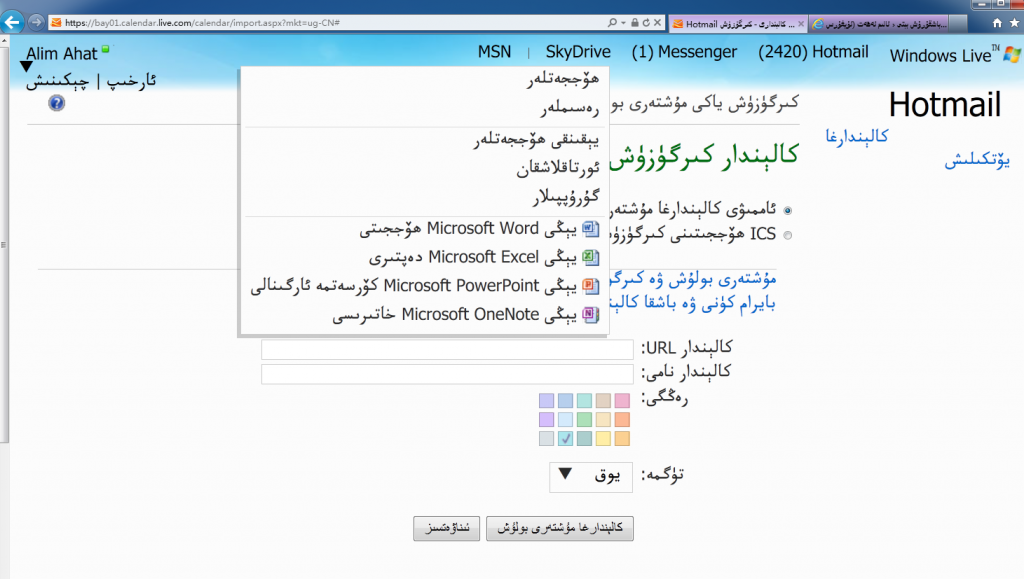
Task: Open MSN from the top navigation
Action: click(x=494, y=52)
